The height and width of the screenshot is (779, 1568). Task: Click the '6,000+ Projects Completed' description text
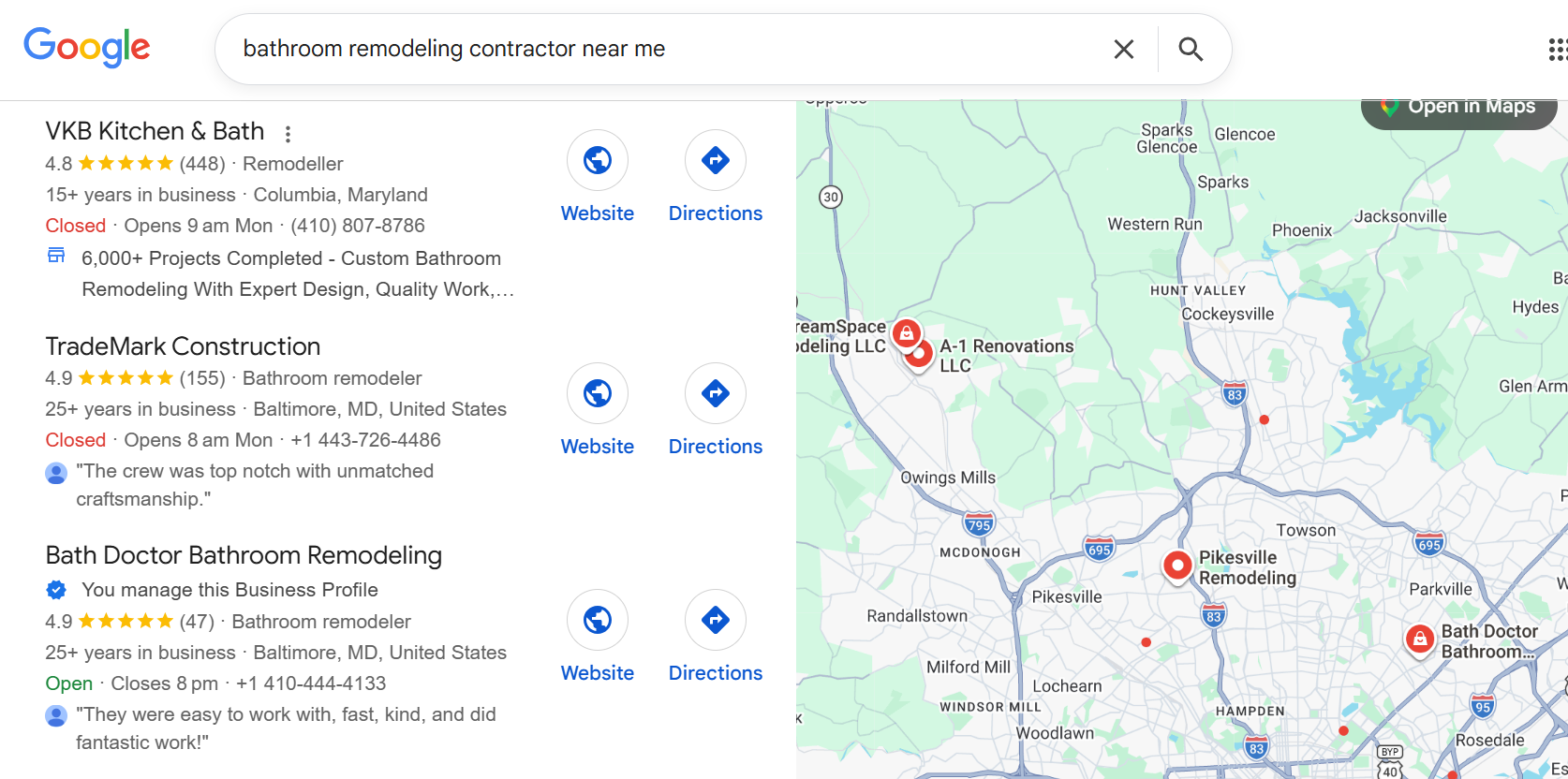pyautogui.click(x=298, y=273)
